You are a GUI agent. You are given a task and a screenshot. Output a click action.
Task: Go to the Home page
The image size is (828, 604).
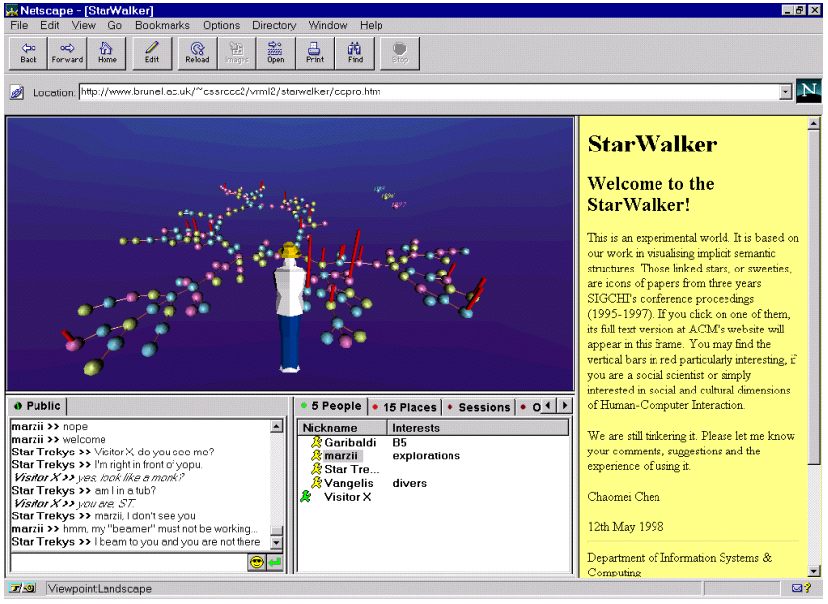107,52
